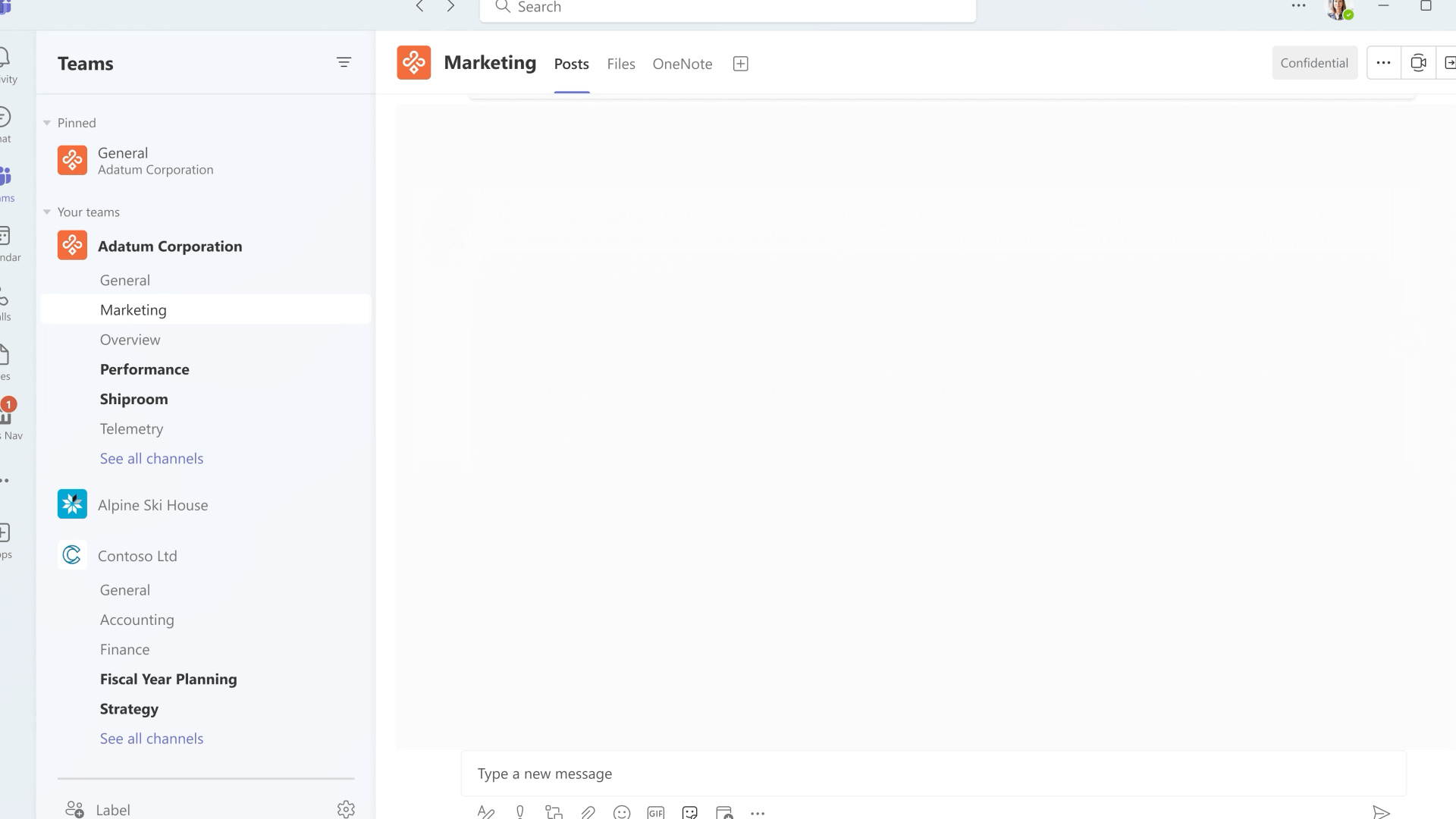
Task: Collapse the Pinned section
Action: pyautogui.click(x=47, y=123)
